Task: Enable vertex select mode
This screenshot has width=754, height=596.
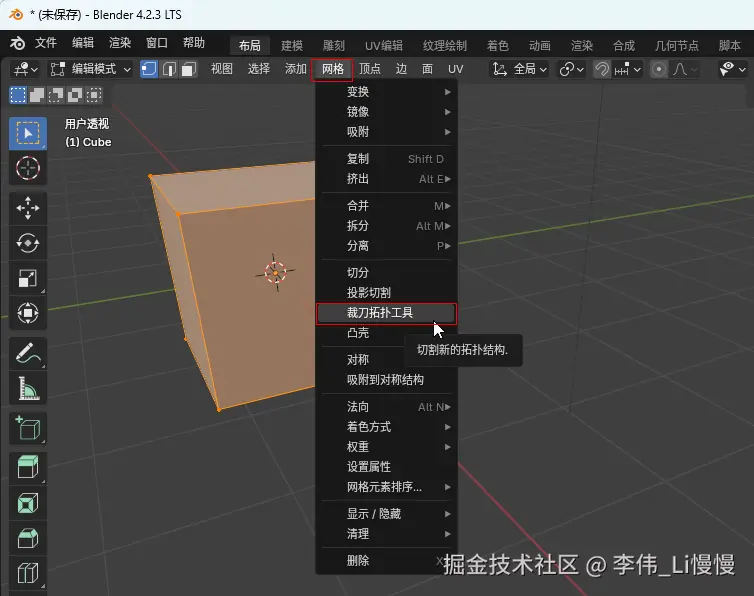Action: (x=149, y=69)
